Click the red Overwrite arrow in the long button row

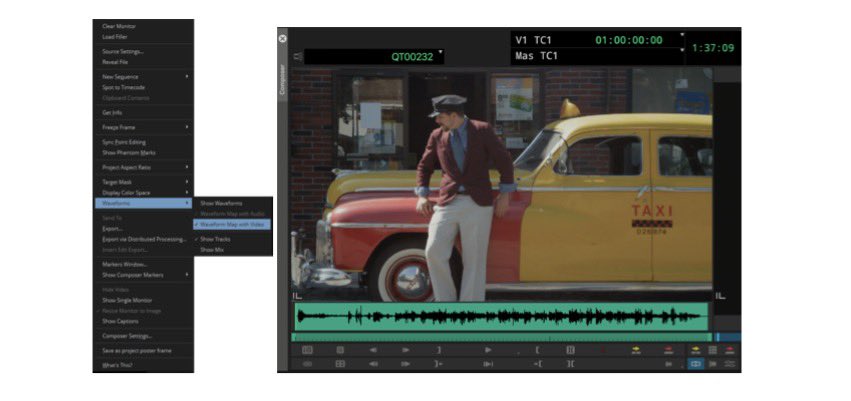(x=669, y=351)
